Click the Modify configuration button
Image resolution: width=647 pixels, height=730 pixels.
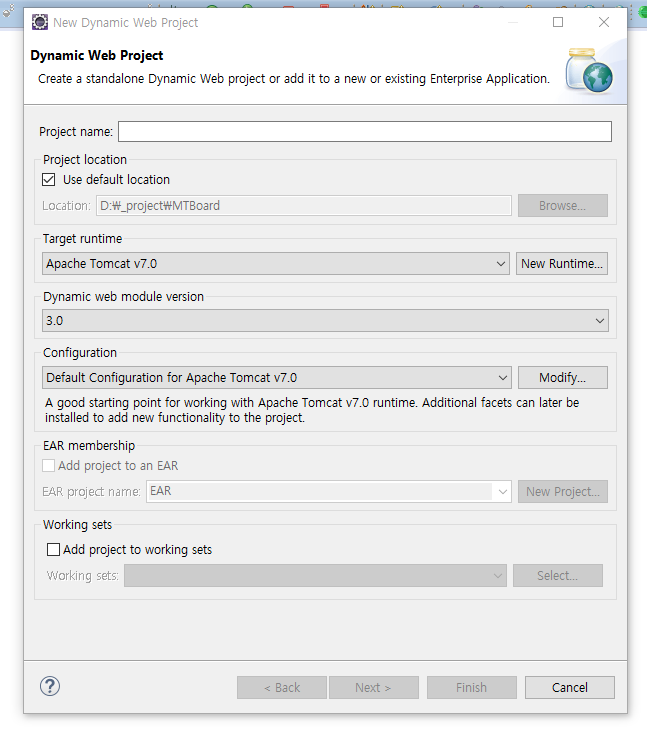pos(562,377)
